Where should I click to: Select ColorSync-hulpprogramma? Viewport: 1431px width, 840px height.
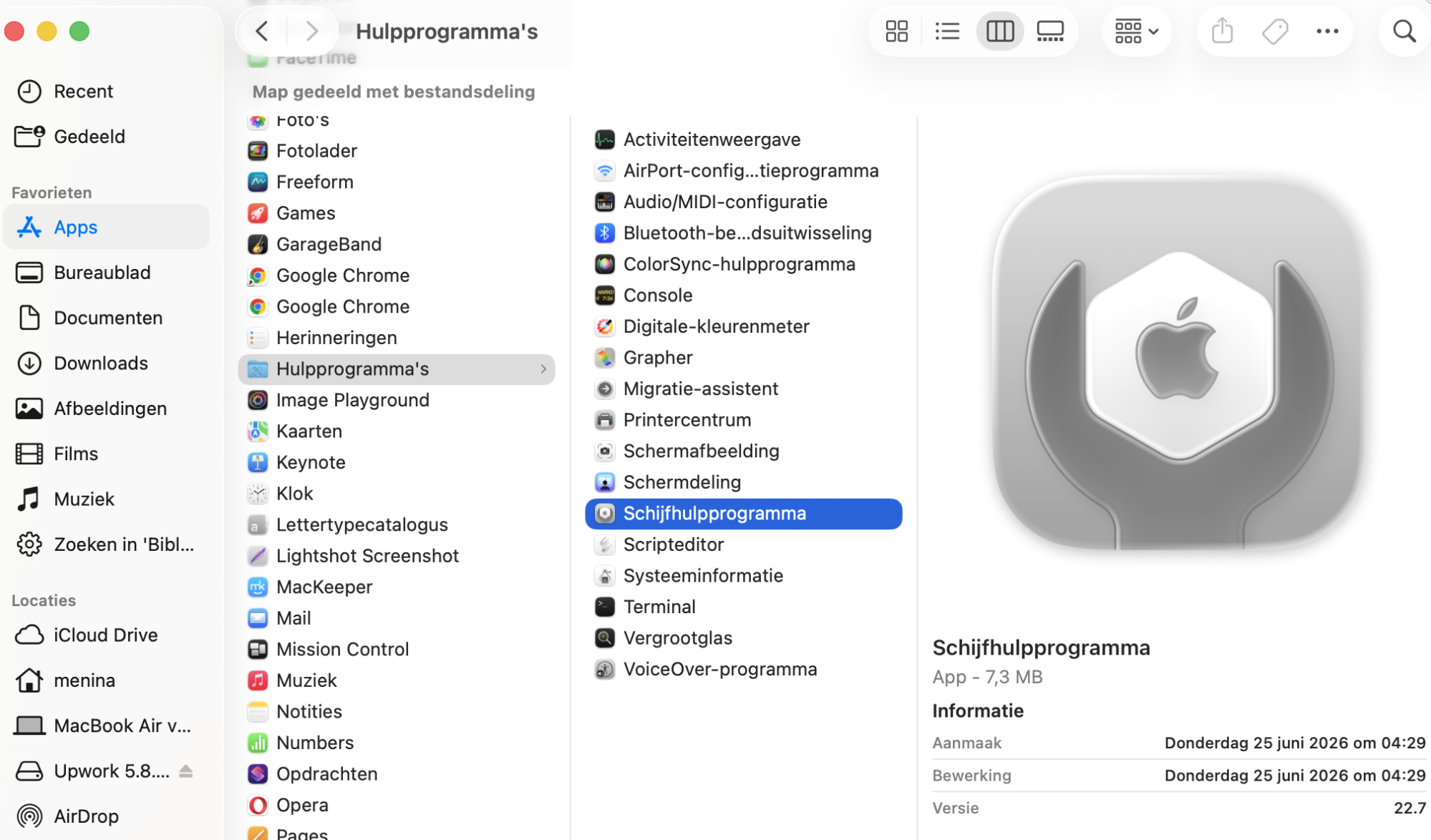coord(743,263)
